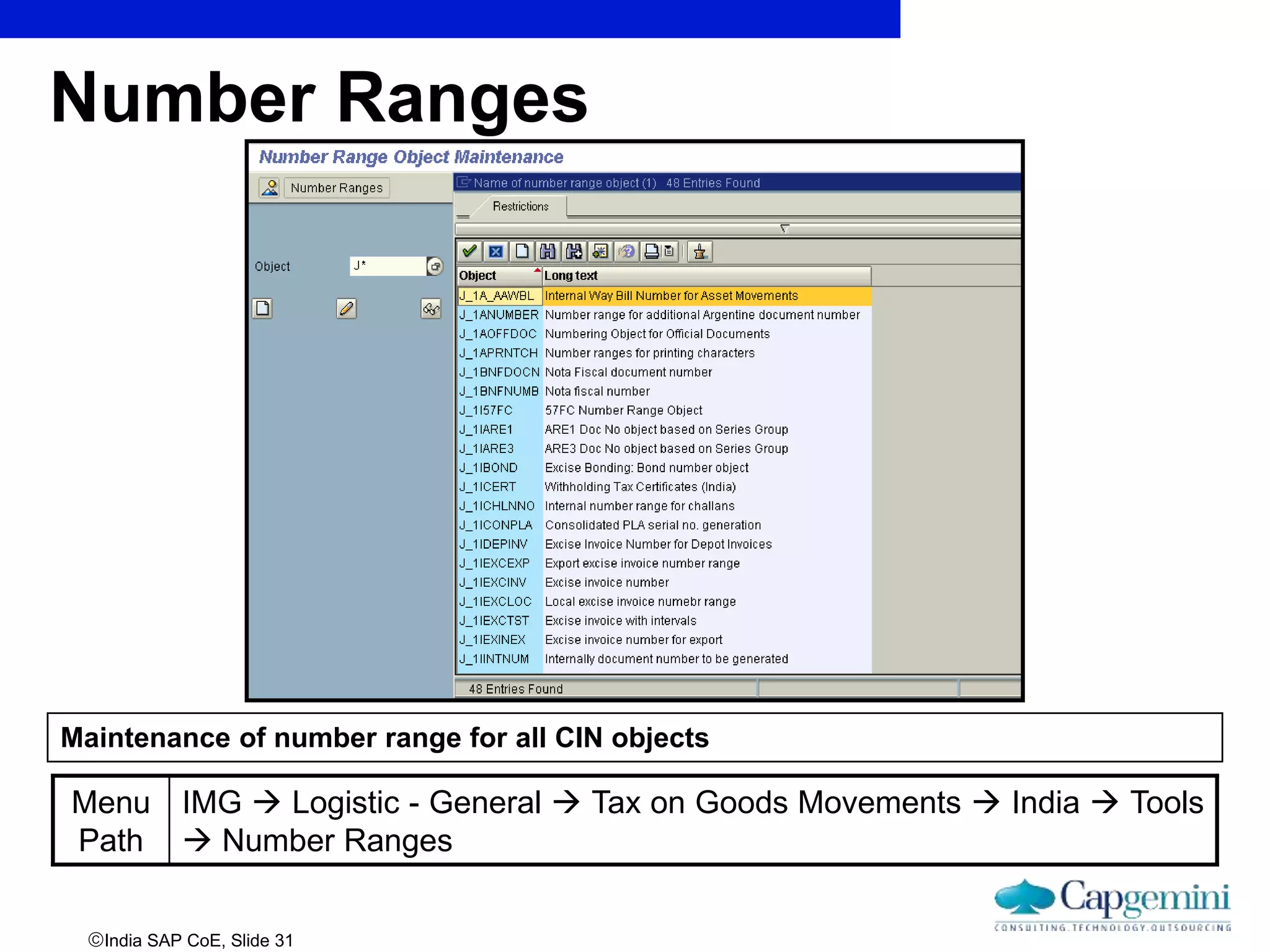The image size is (1270, 952).
Task: Select object J_1IINTNUM
Action: point(494,659)
